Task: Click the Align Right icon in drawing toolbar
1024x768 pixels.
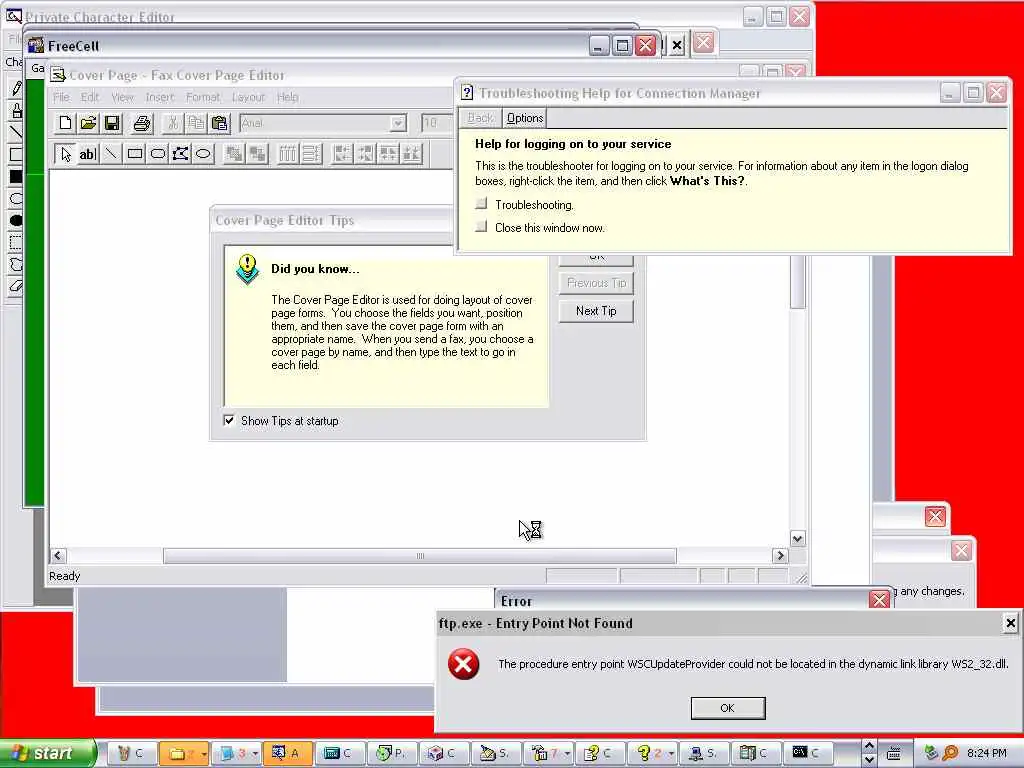Action: tap(366, 154)
